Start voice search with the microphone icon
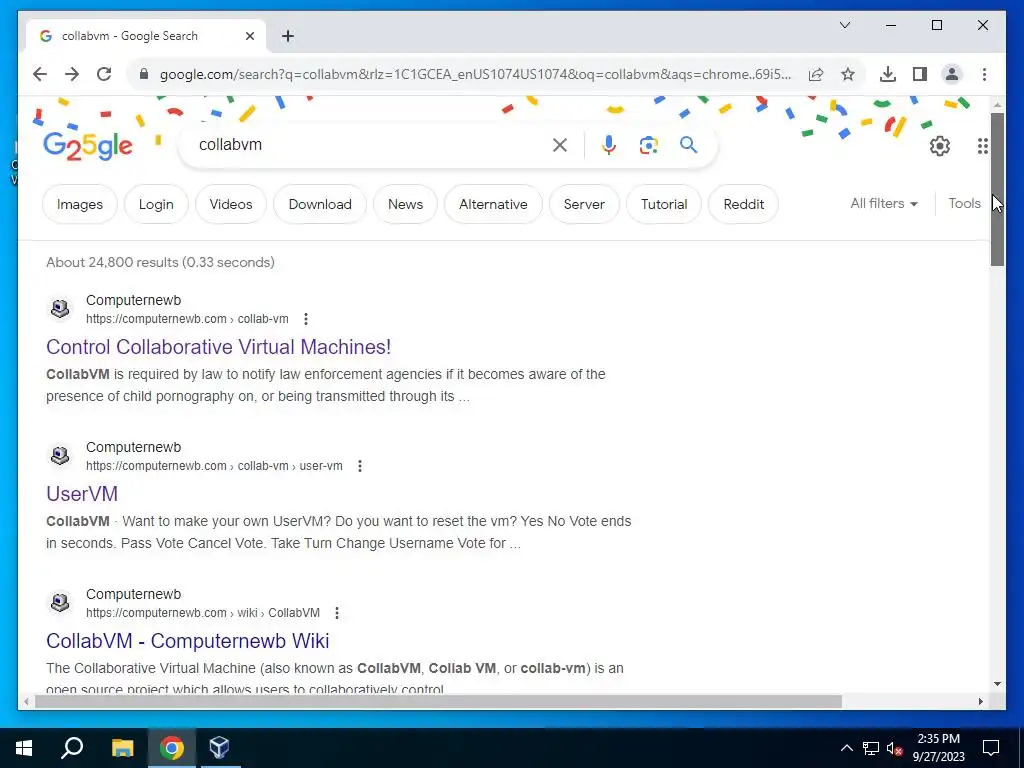This screenshot has width=1024, height=768. [x=609, y=145]
